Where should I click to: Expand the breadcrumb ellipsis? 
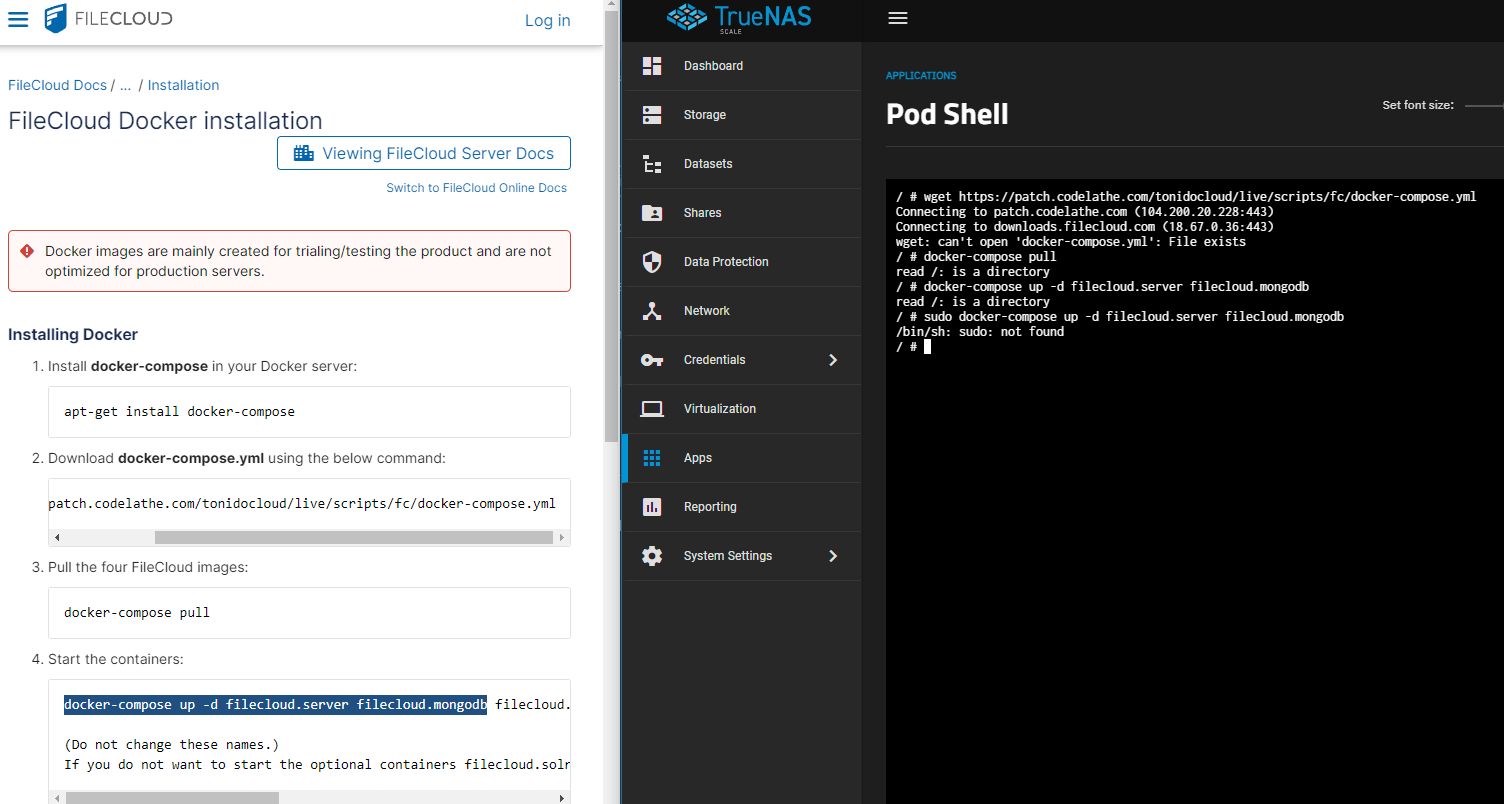pyautogui.click(x=125, y=85)
